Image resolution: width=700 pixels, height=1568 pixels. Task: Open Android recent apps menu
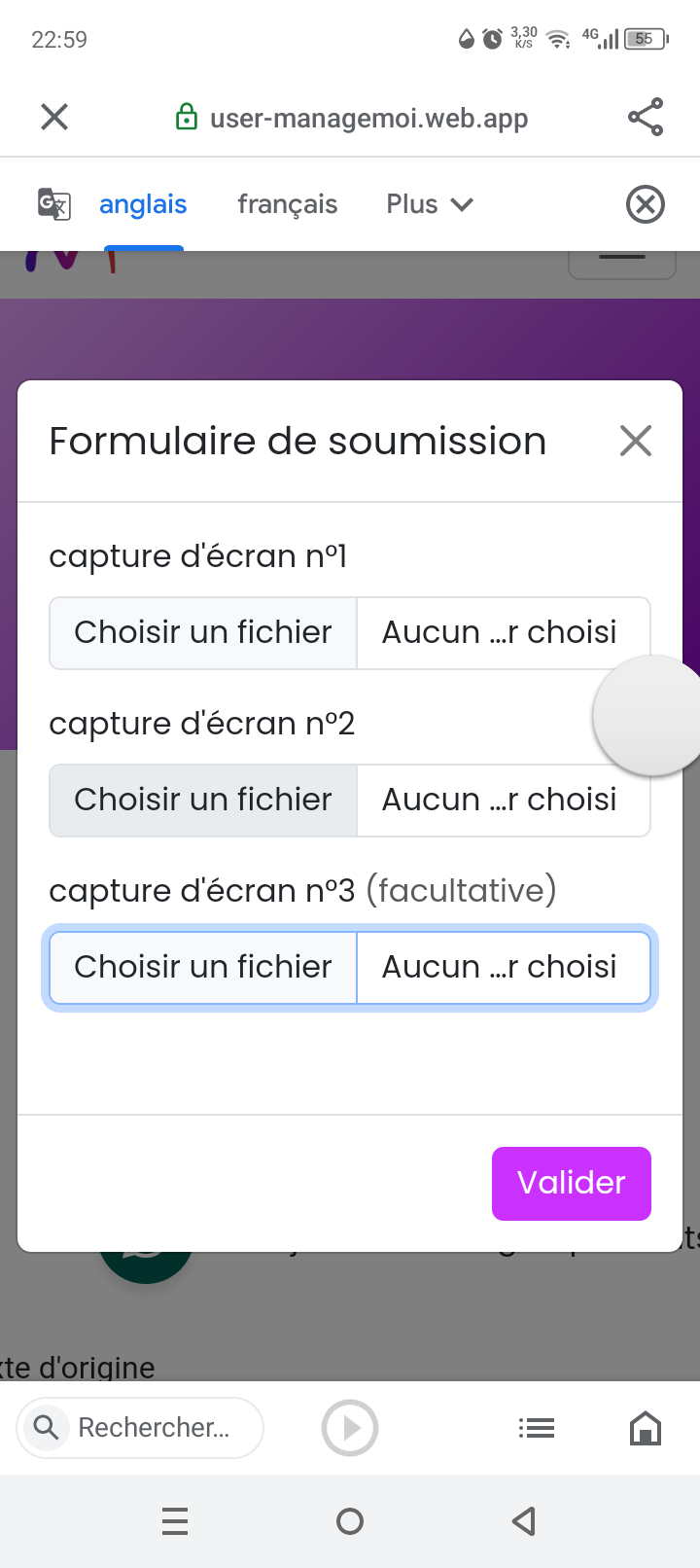coord(175,1520)
